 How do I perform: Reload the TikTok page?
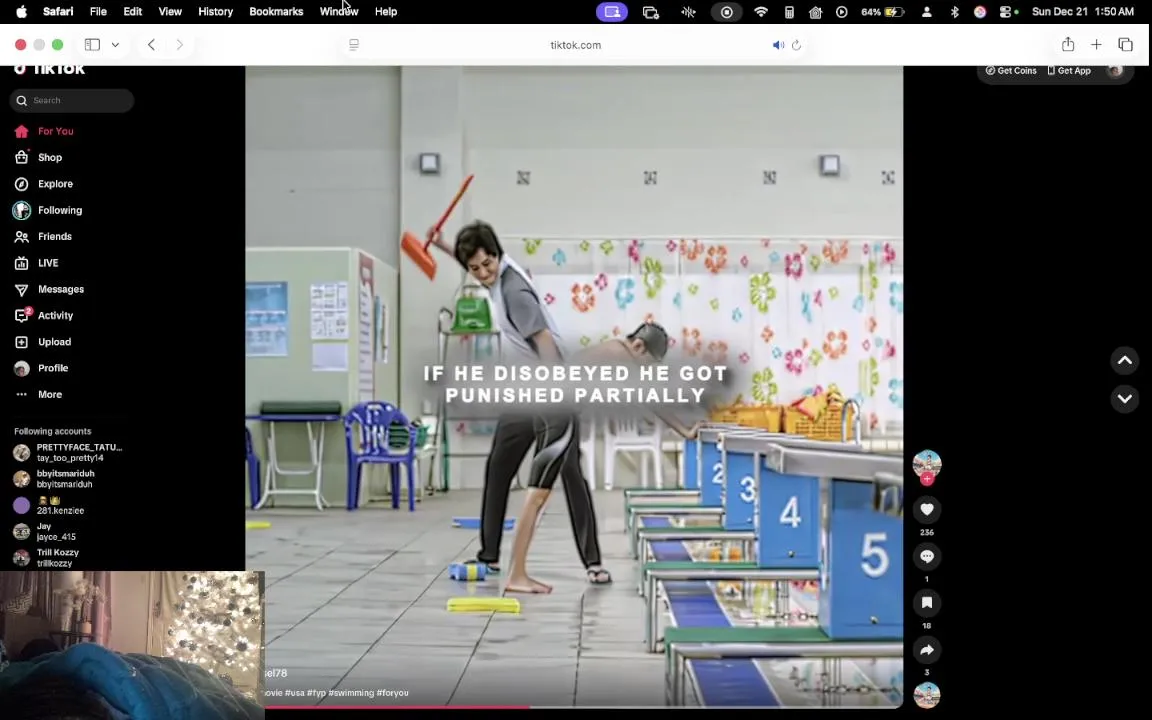(796, 45)
